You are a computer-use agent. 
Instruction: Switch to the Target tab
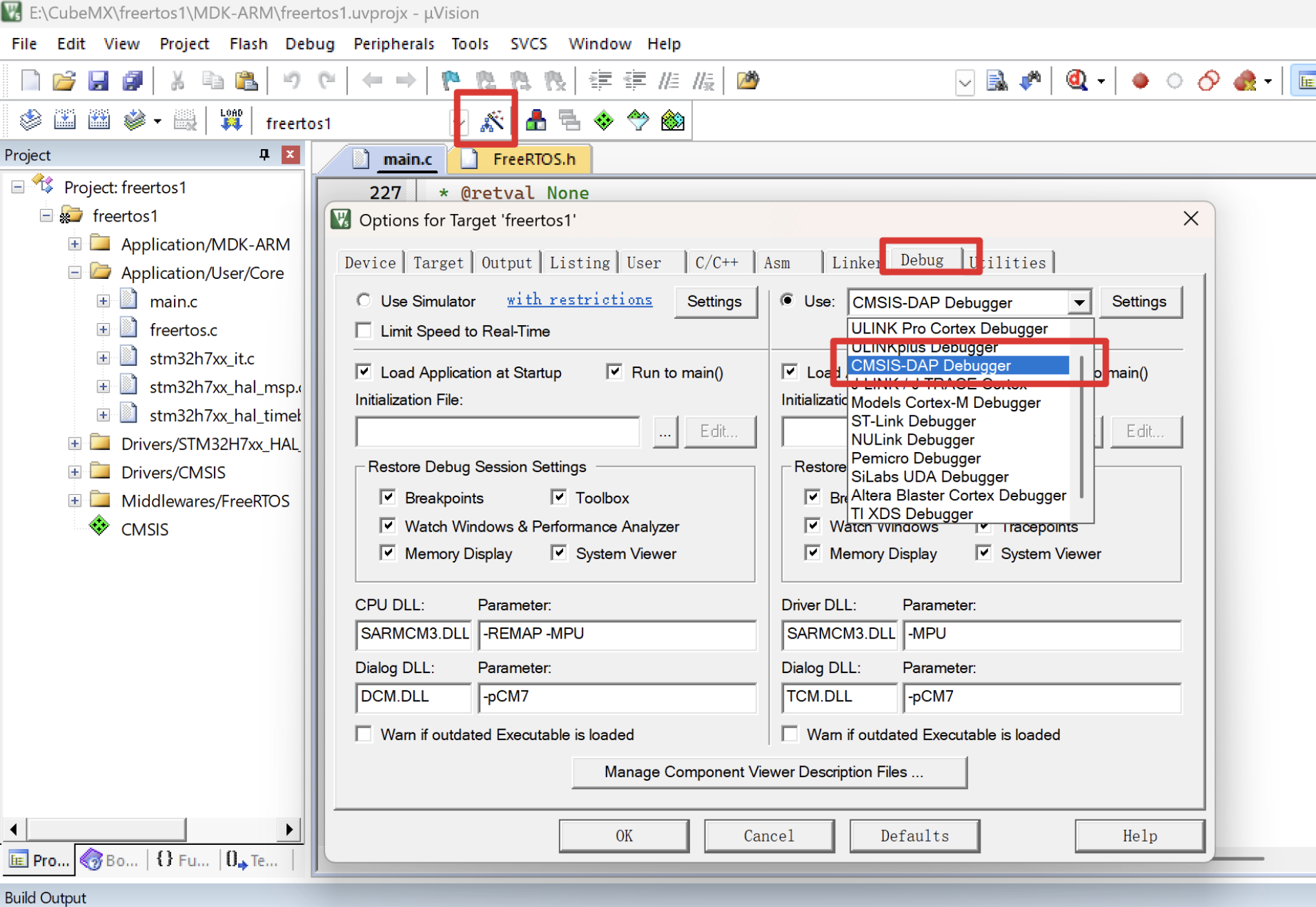click(x=438, y=263)
